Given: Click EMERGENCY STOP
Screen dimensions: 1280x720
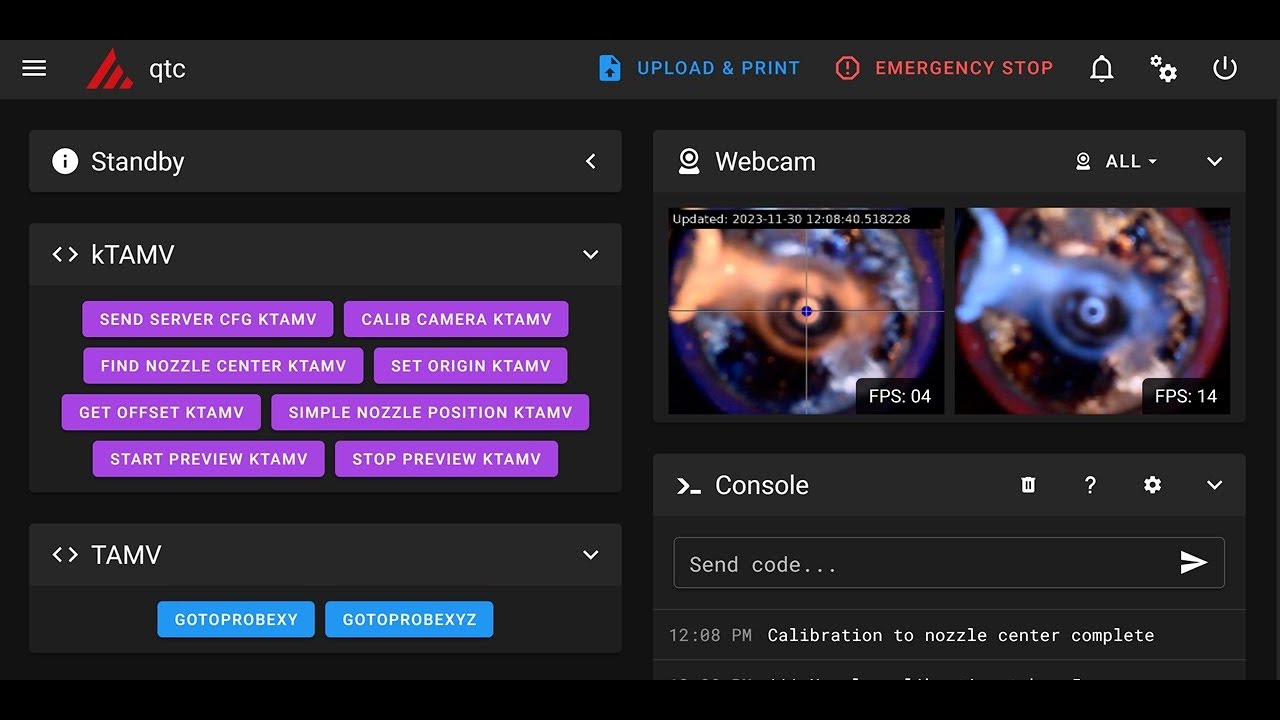Looking at the screenshot, I should point(944,68).
